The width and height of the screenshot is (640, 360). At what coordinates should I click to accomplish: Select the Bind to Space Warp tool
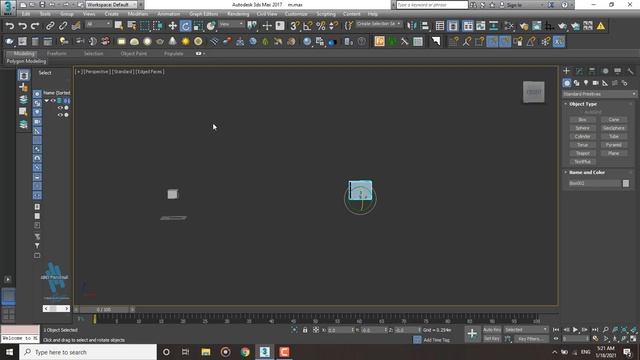(x=76, y=26)
